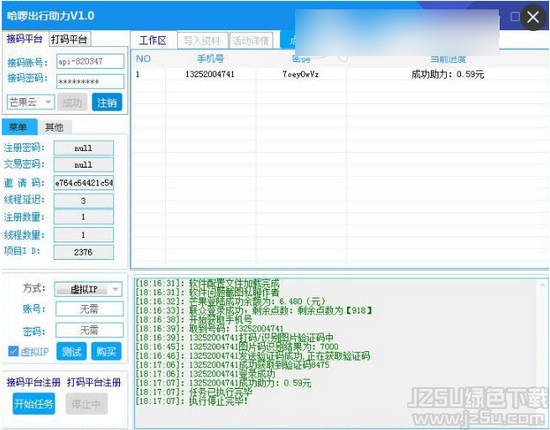Click the 注销 logout button
The height and width of the screenshot is (430, 550).
click(107, 102)
